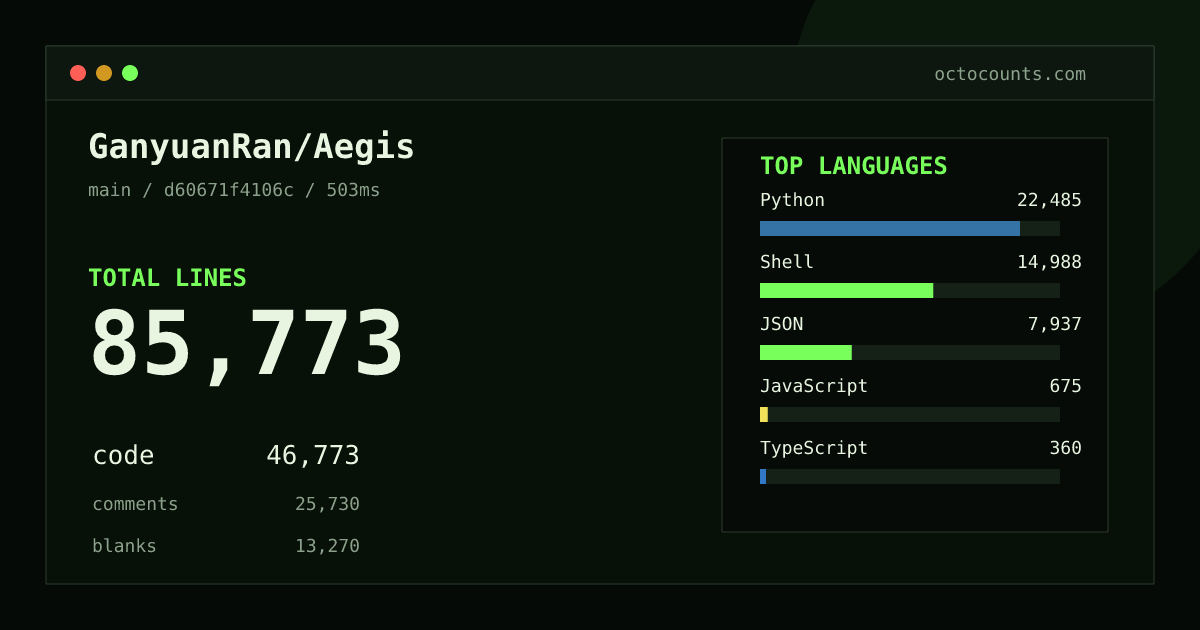Click the blanks label
This screenshot has width=1200, height=630.
(124, 546)
